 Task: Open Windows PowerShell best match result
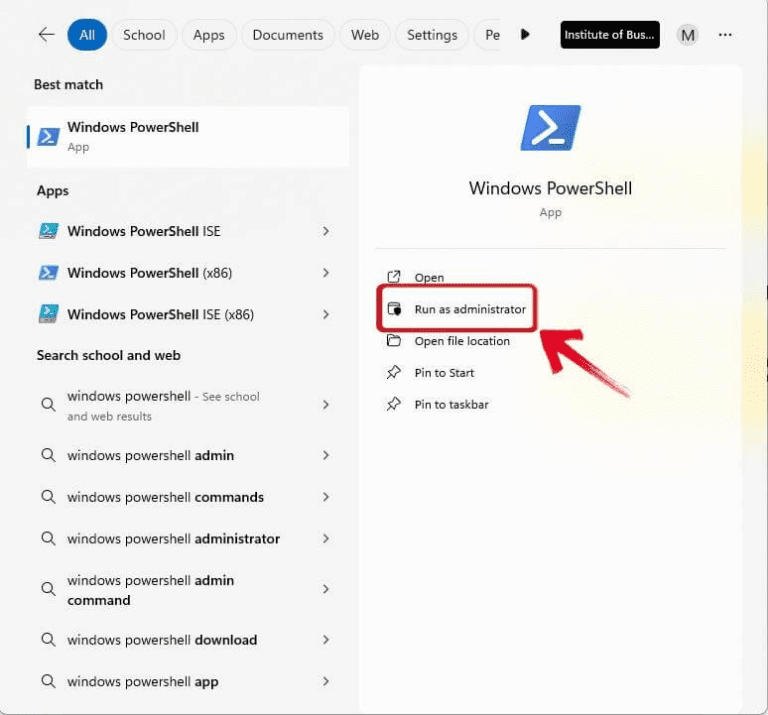click(x=188, y=137)
